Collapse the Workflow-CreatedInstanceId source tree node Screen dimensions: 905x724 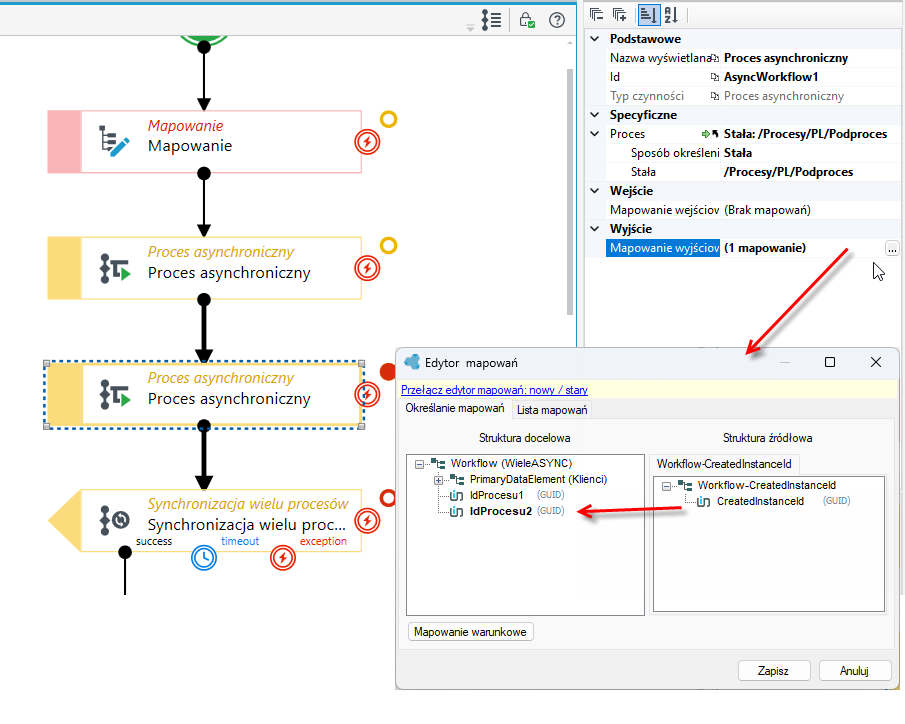click(x=666, y=486)
